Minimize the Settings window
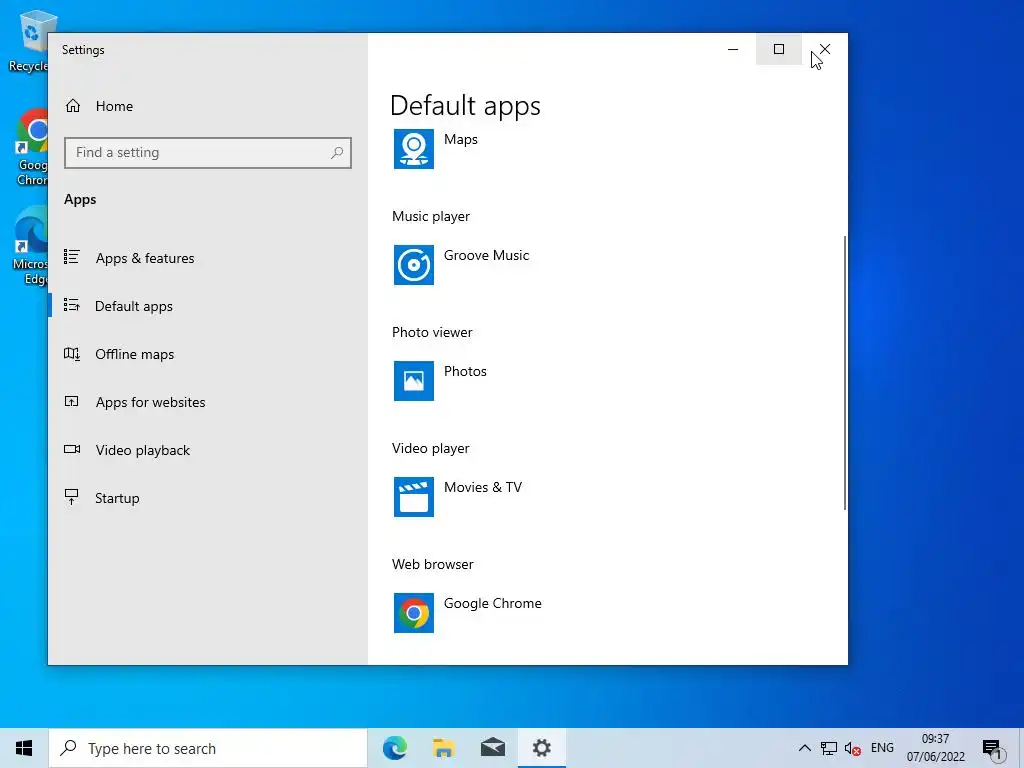The height and width of the screenshot is (768, 1024). [733, 49]
